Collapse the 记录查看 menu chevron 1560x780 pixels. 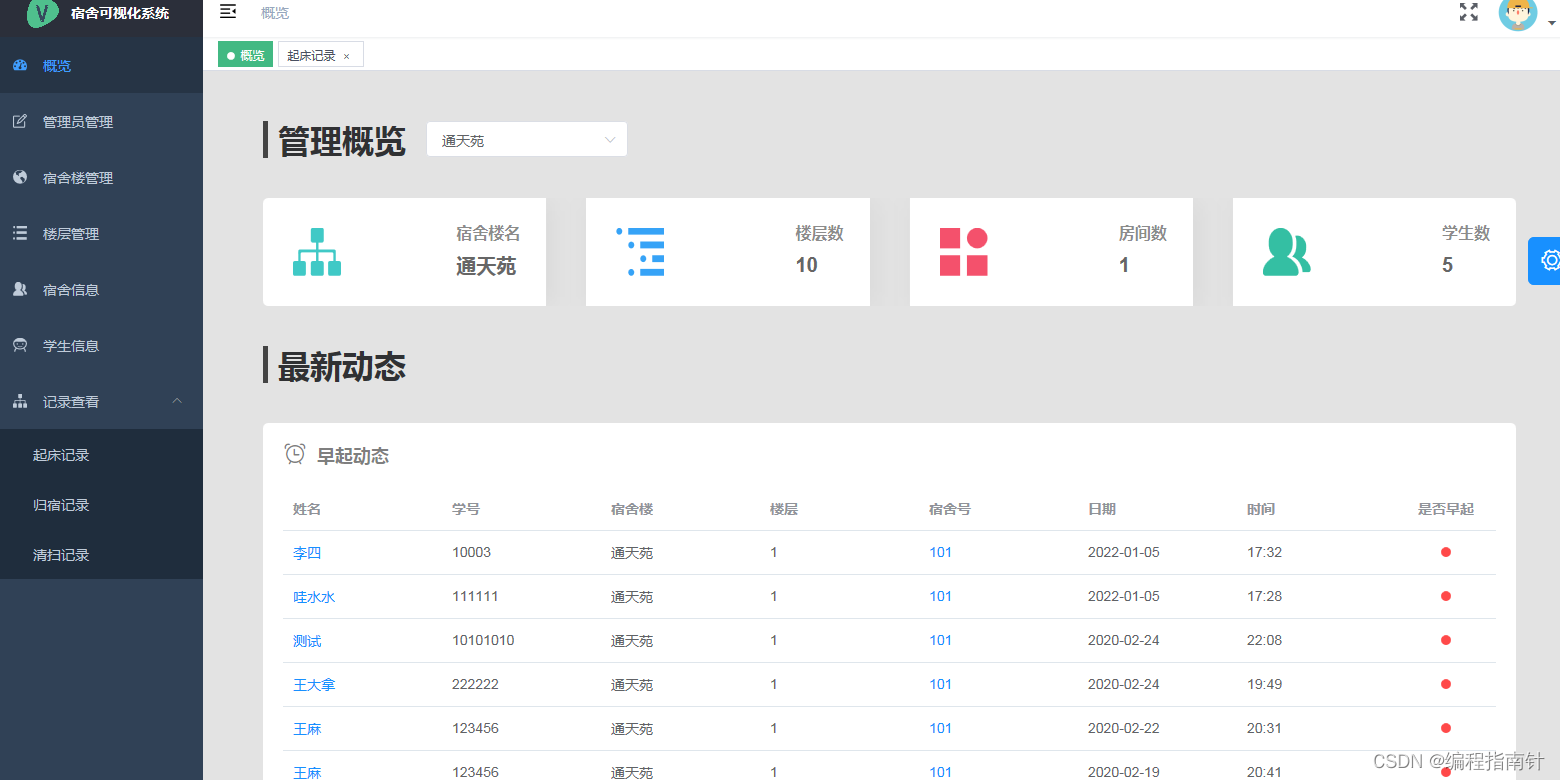177,401
